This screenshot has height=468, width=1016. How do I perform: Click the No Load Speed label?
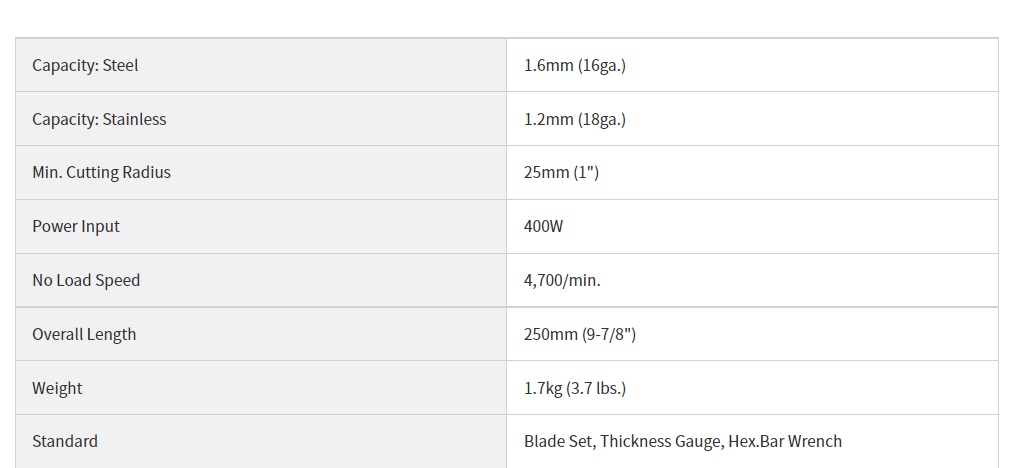tap(86, 280)
